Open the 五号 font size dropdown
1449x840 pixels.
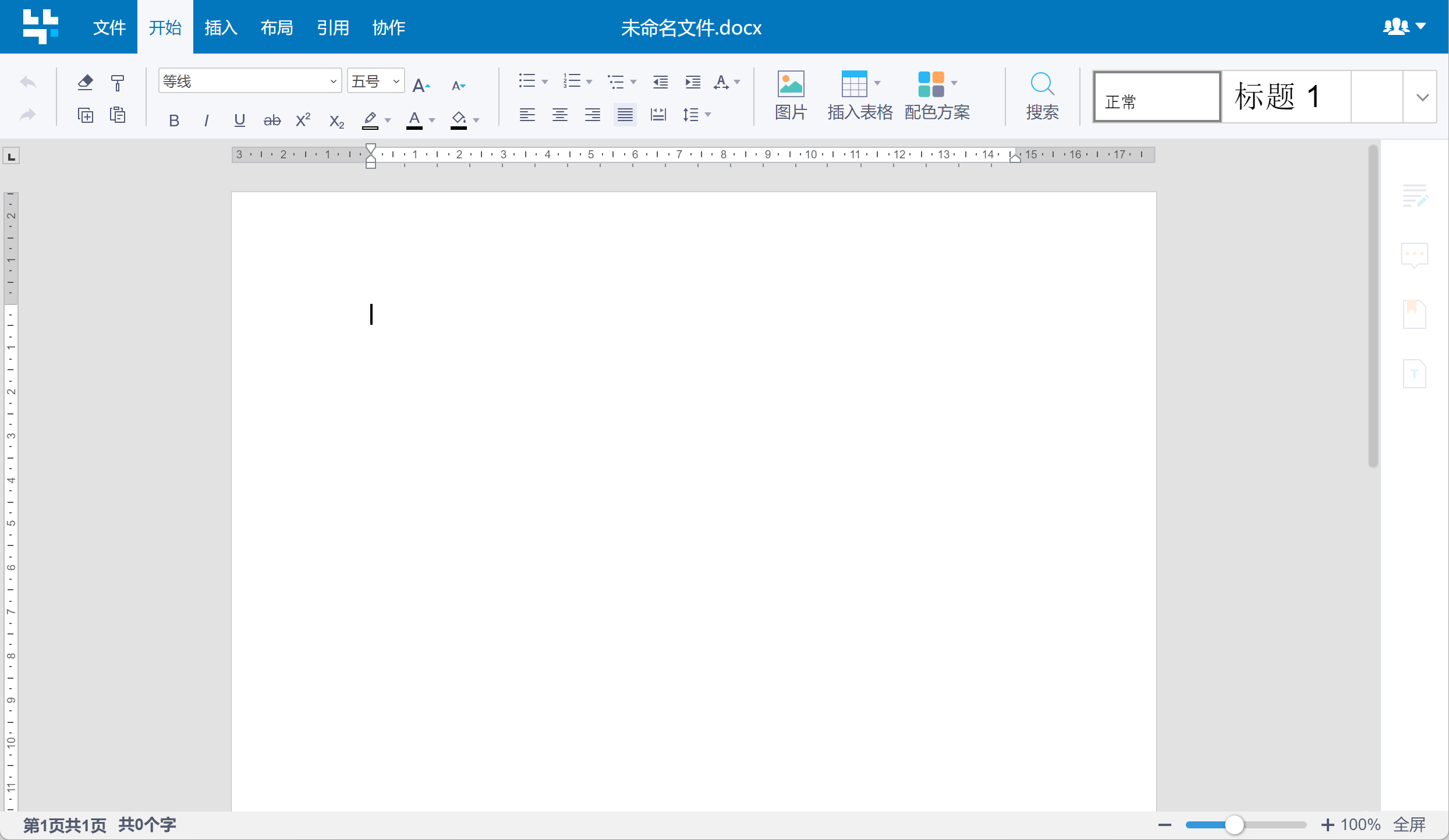396,81
